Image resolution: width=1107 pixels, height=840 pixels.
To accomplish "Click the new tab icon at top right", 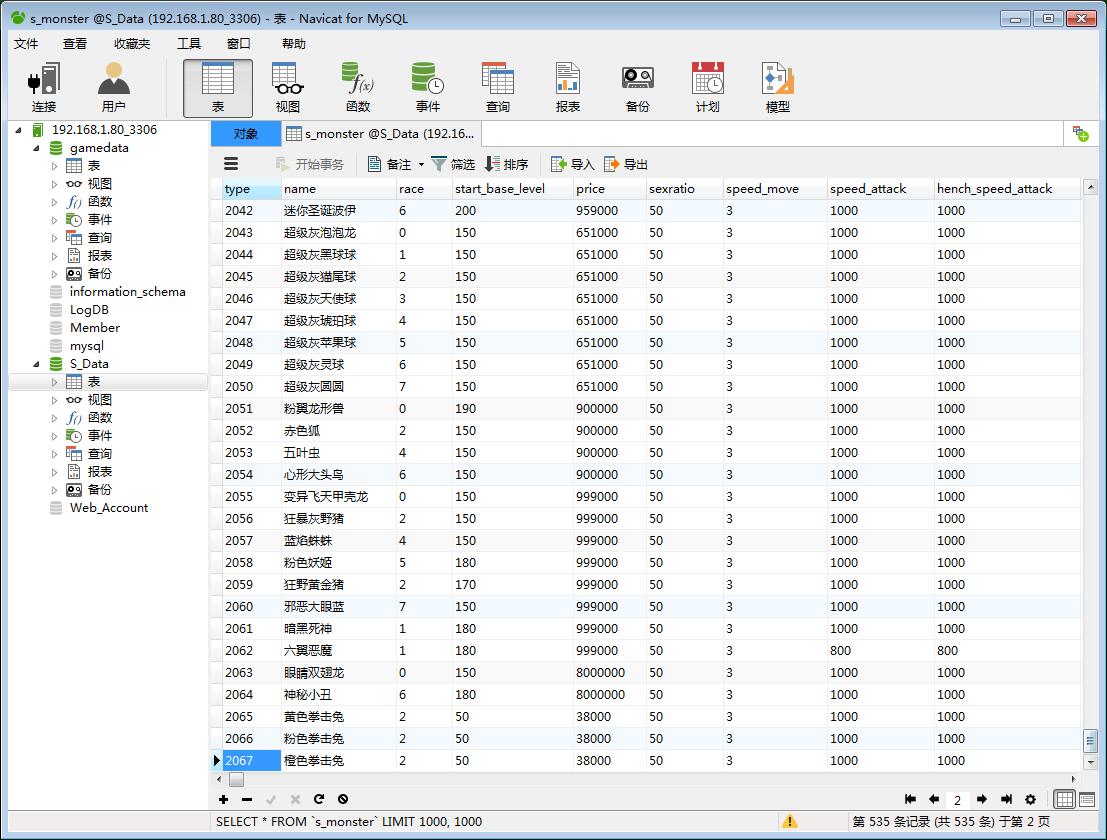I will pyautogui.click(x=1080, y=133).
